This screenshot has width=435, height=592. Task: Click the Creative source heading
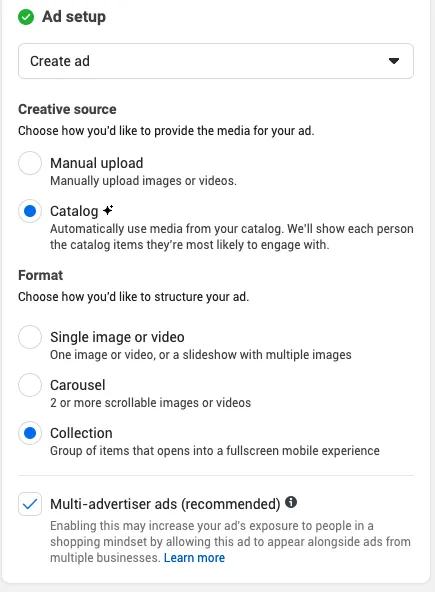coord(67,109)
